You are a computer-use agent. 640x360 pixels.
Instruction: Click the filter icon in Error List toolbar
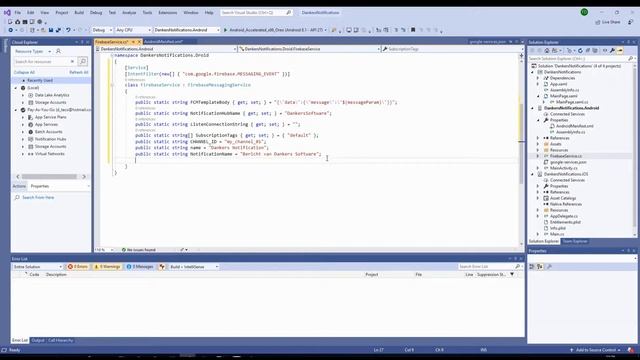[x=162, y=267]
